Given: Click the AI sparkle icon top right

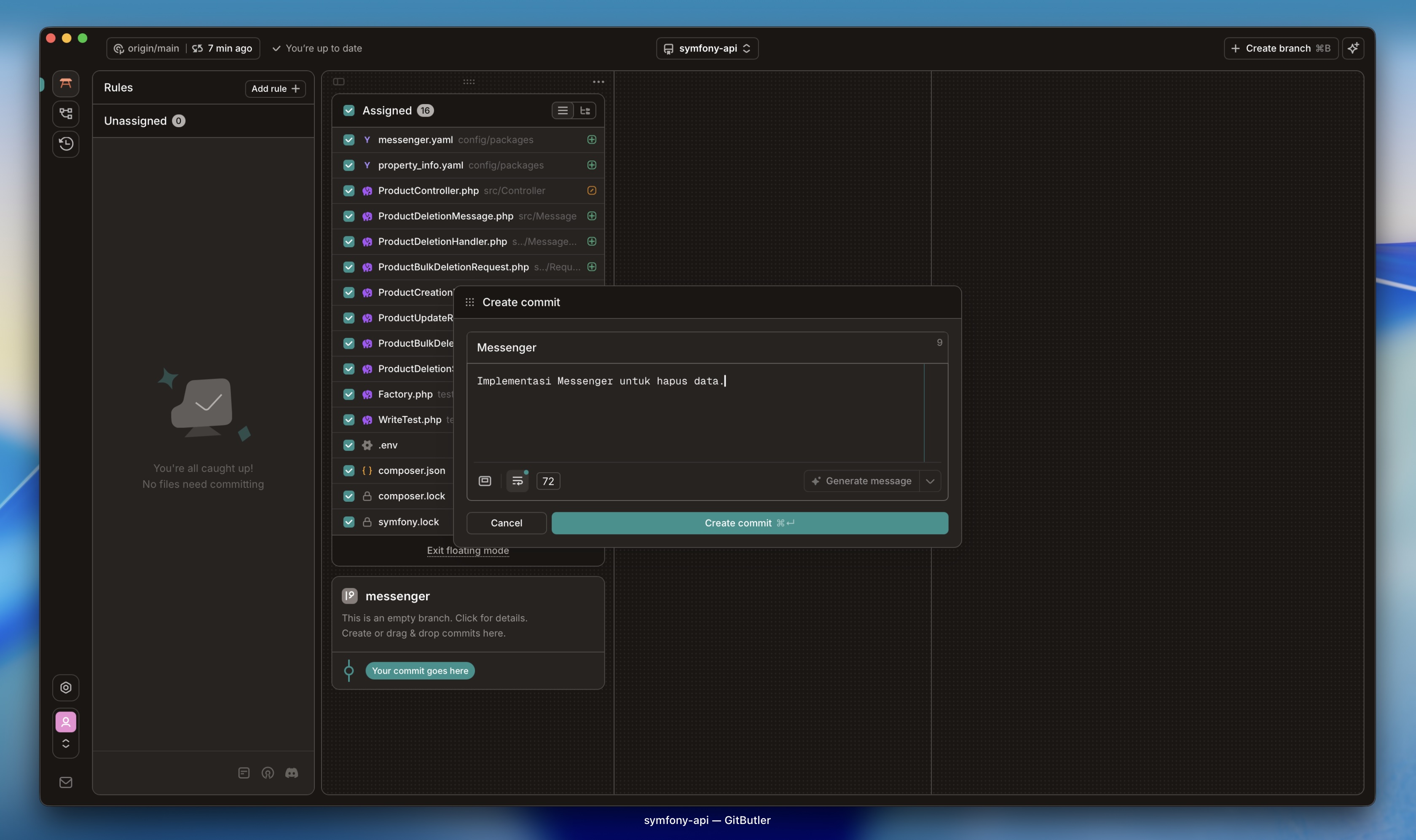Looking at the screenshot, I should (1353, 48).
